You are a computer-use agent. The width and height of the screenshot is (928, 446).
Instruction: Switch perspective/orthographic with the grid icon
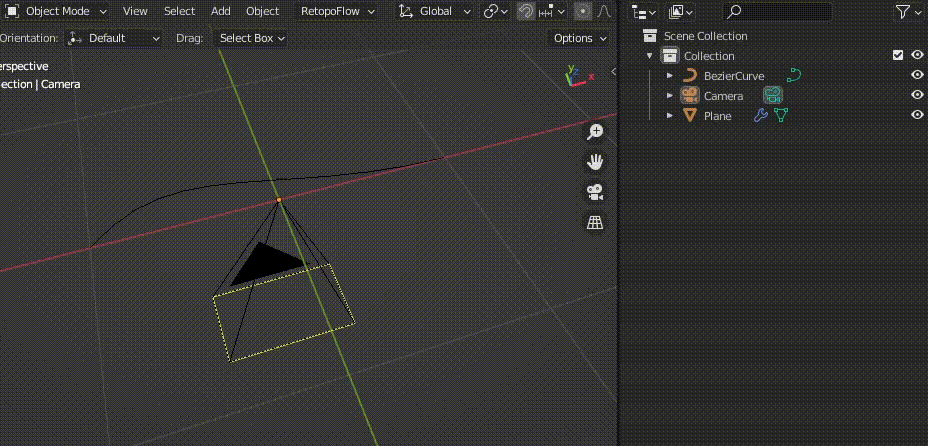tap(595, 223)
